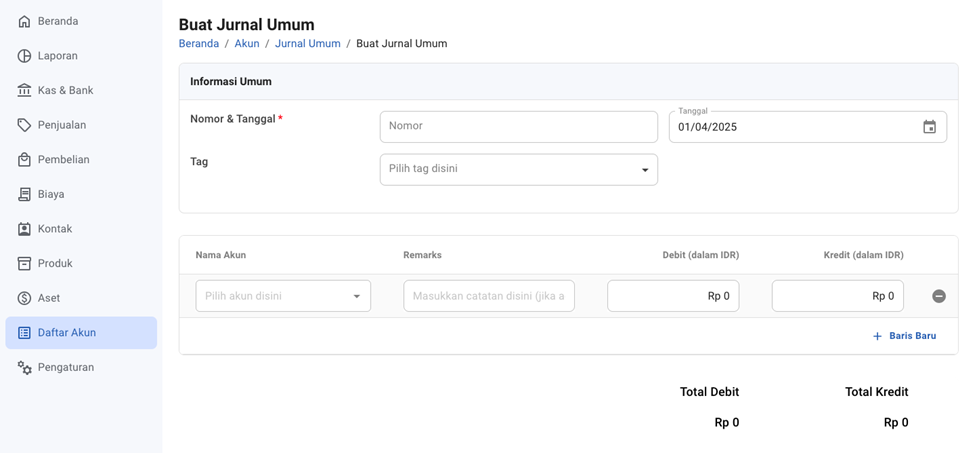Click the Aset dollar coin icon
Viewport: 975px width, 453px height.
pos(24,298)
